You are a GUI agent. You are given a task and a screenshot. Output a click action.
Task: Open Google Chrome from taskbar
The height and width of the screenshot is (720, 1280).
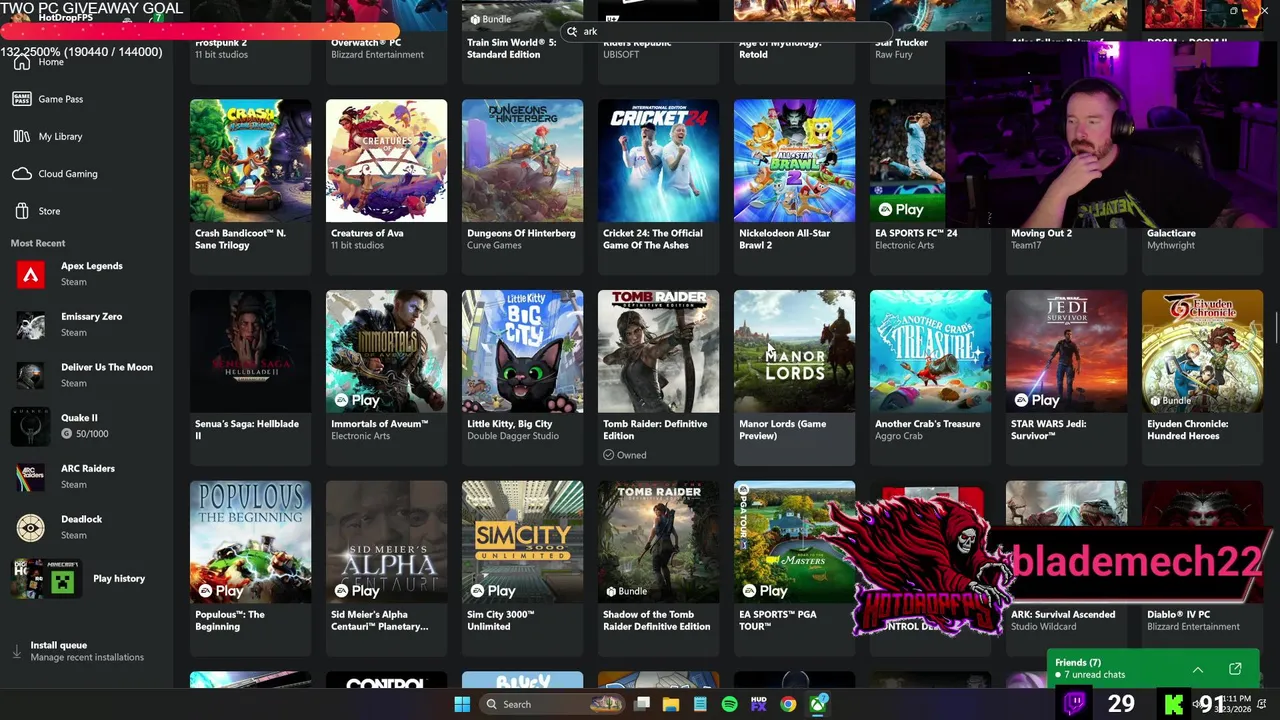coord(788,704)
